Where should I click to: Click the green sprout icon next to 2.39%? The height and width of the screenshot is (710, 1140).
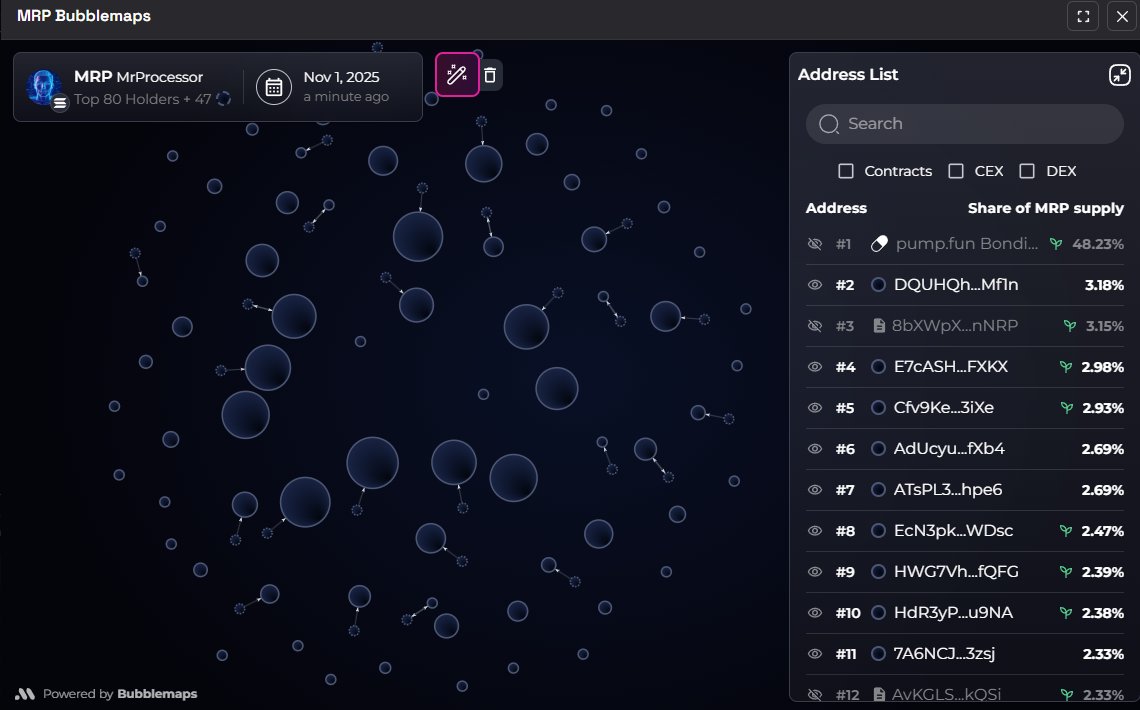(1066, 572)
